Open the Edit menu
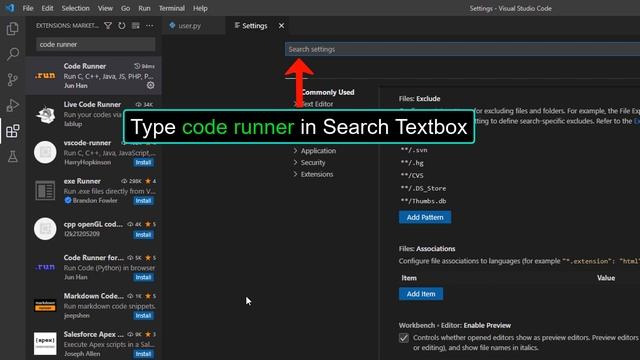 47,8
